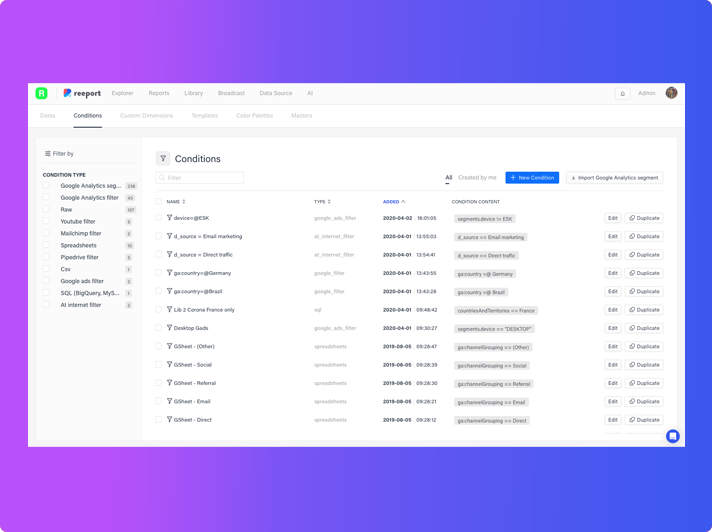Click the green R workspace icon

pos(41,93)
